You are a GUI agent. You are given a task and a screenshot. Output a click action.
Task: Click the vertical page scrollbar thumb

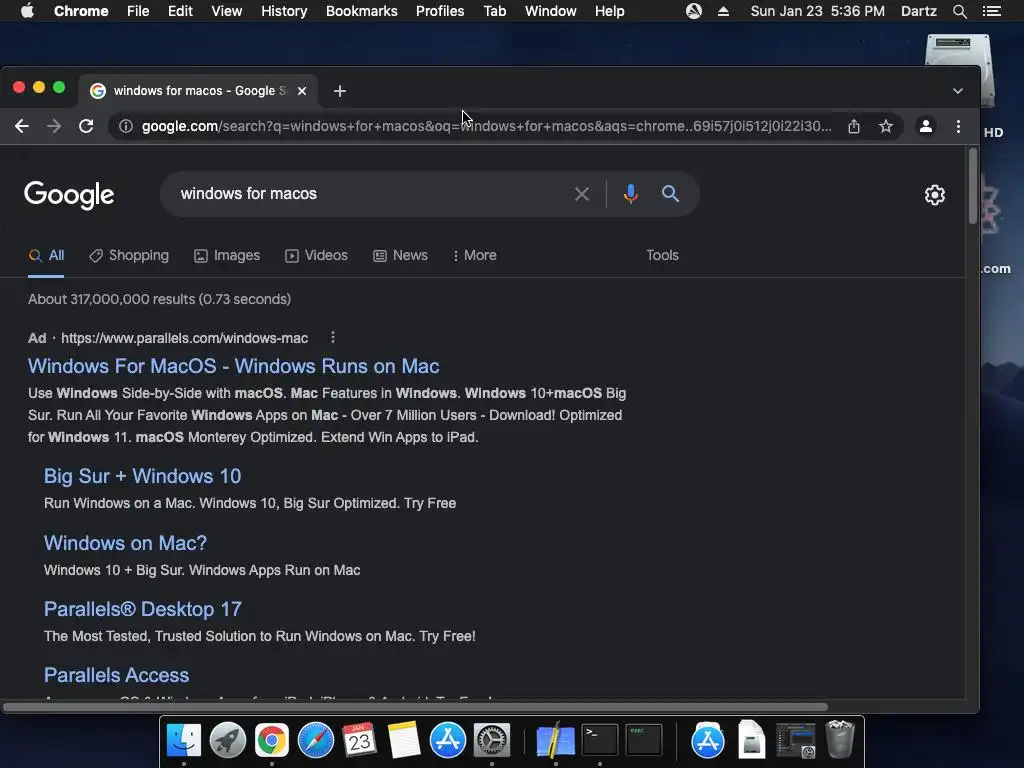(972, 186)
